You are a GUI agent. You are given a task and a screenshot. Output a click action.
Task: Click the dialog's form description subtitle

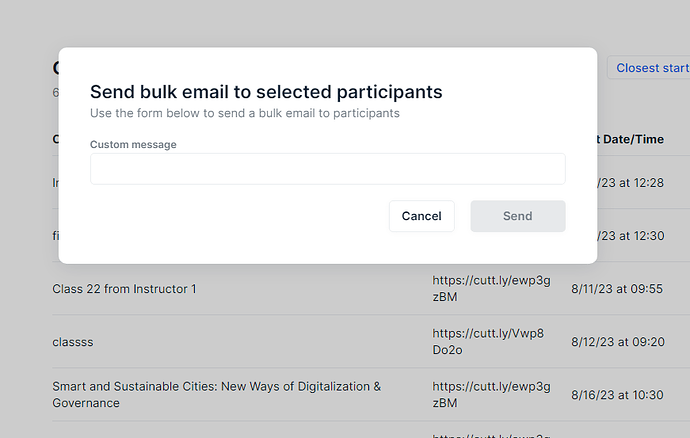[x=244, y=113]
